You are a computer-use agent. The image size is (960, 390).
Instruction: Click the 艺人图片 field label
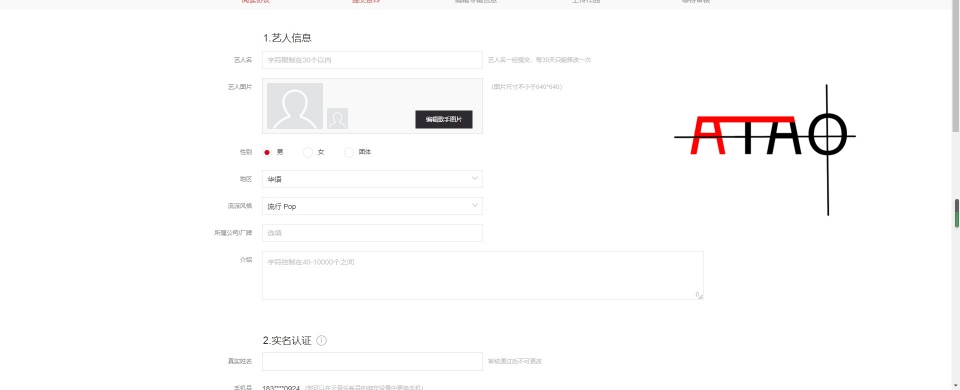click(239, 87)
